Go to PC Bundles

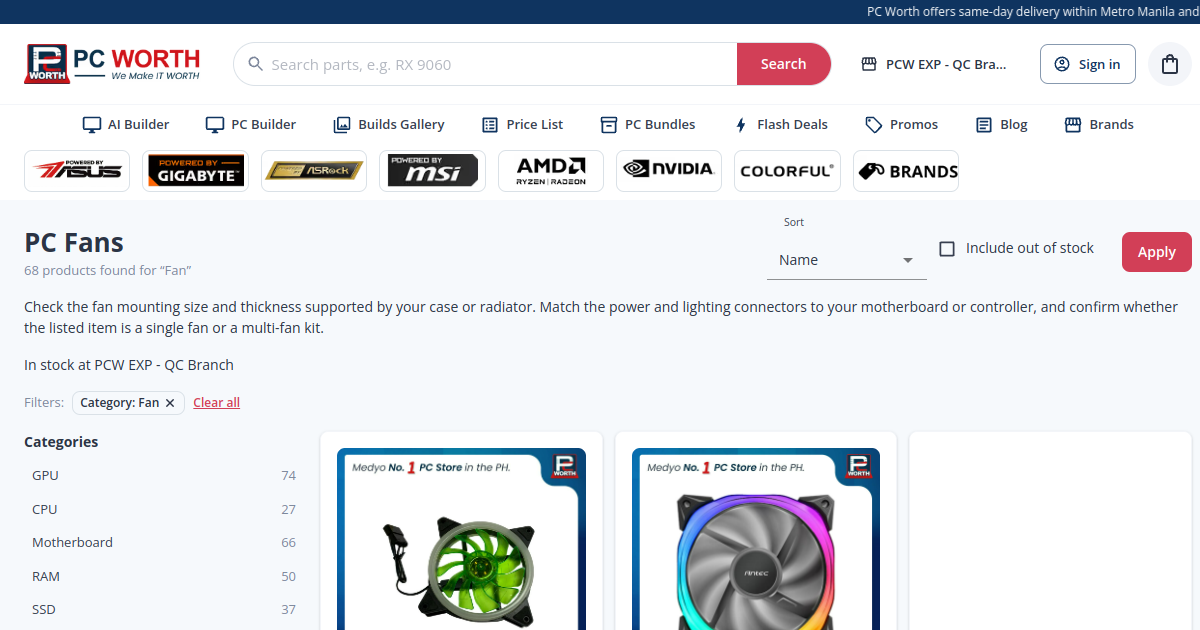[648, 125]
